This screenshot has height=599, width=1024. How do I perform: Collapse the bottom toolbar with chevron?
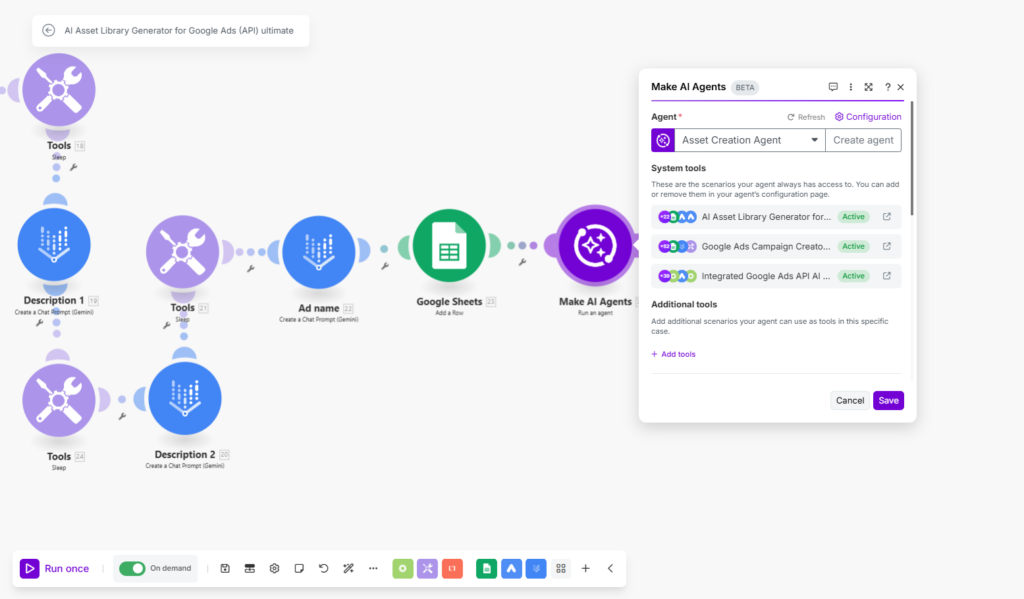pos(611,569)
